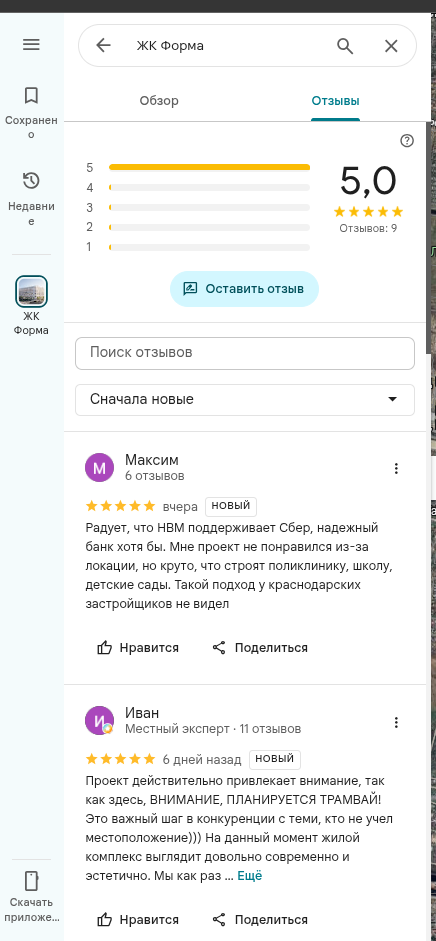Screen dimensions: 436x941
Task: Click the help question mark icon
Action: click(407, 141)
